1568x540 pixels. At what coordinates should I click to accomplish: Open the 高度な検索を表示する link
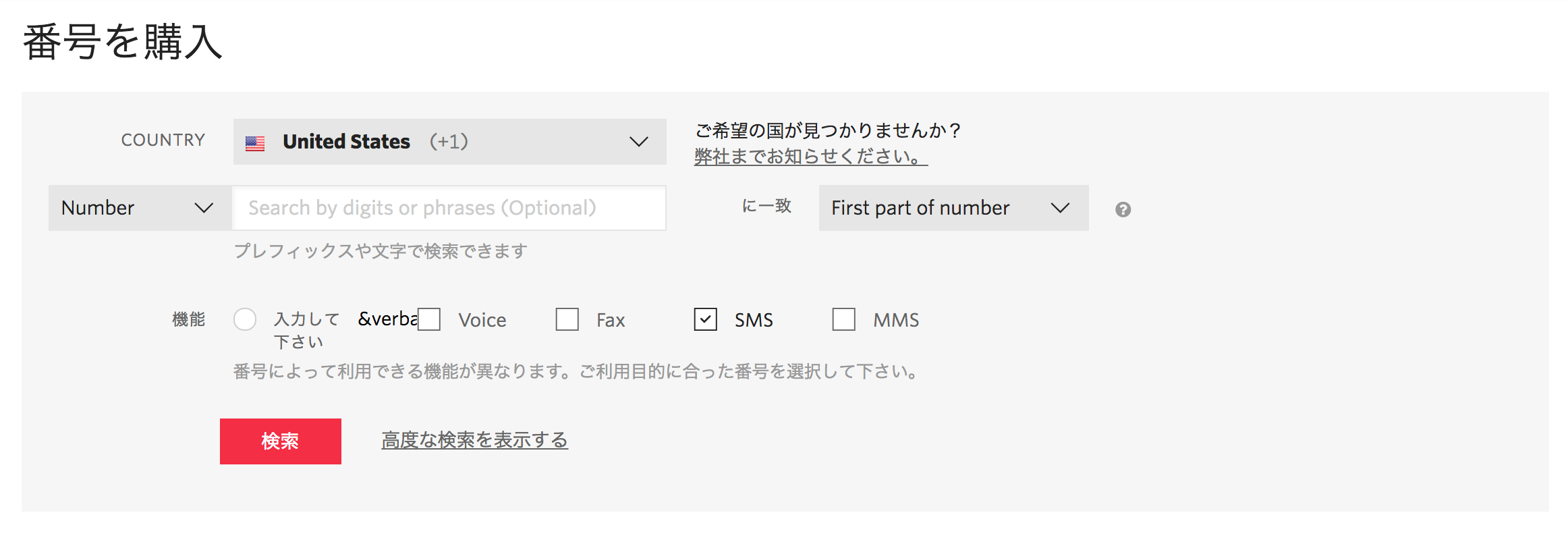[475, 440]
